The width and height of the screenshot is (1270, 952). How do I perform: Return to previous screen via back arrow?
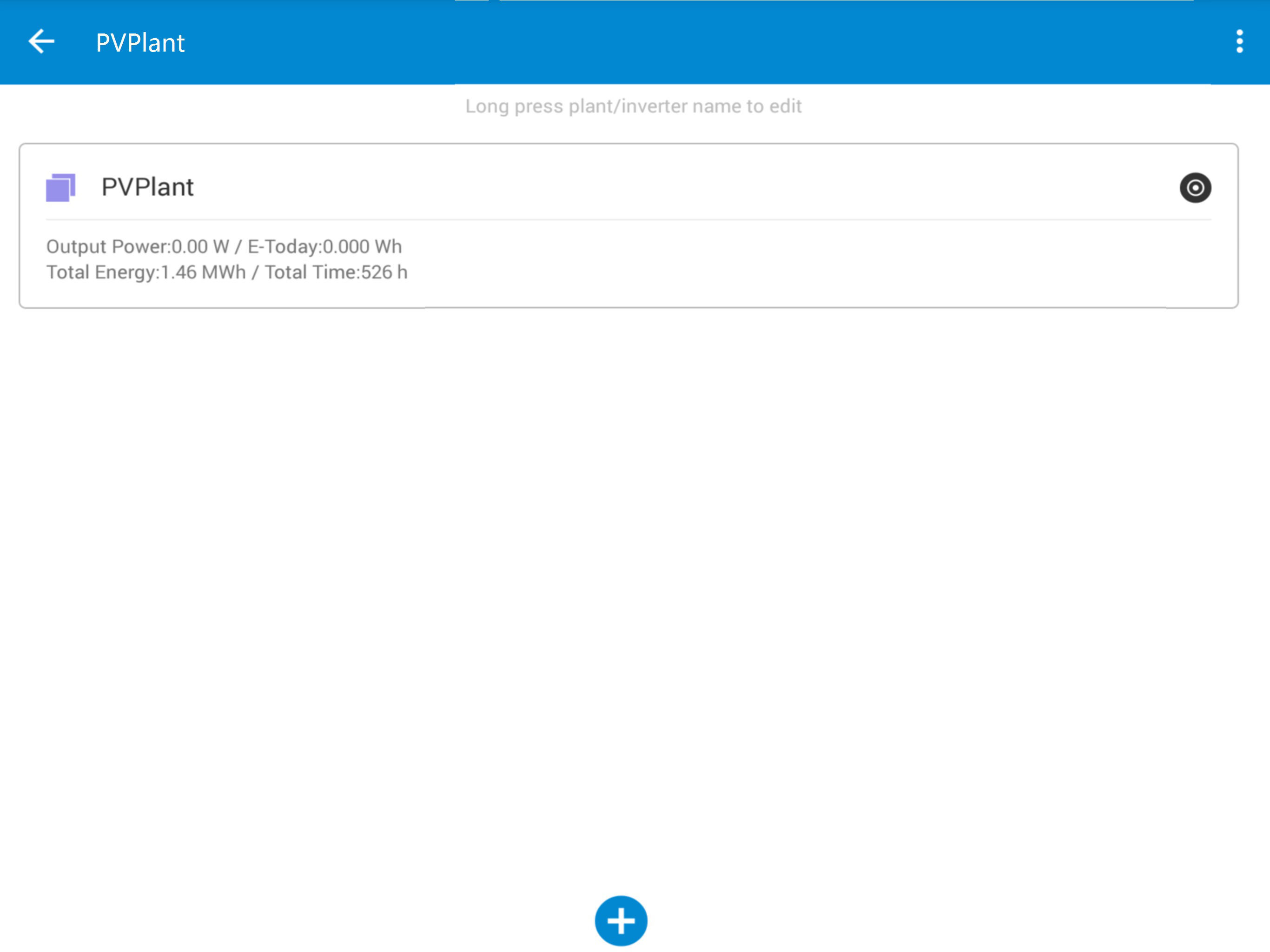pos(41,42)
